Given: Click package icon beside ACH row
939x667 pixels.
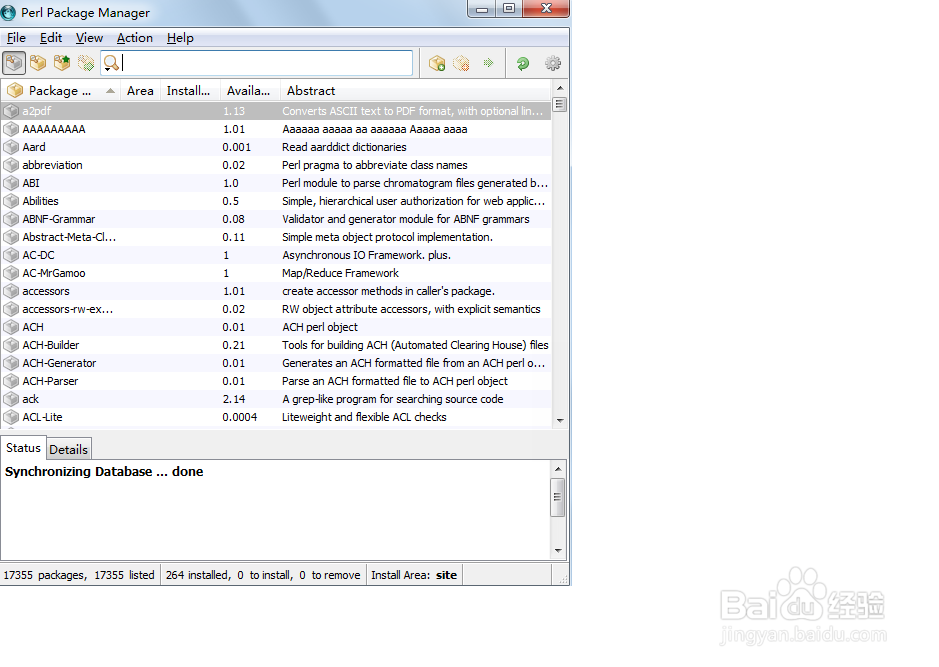Looking at the screenshot, I should pyautogui.click(x=11, y=327).
